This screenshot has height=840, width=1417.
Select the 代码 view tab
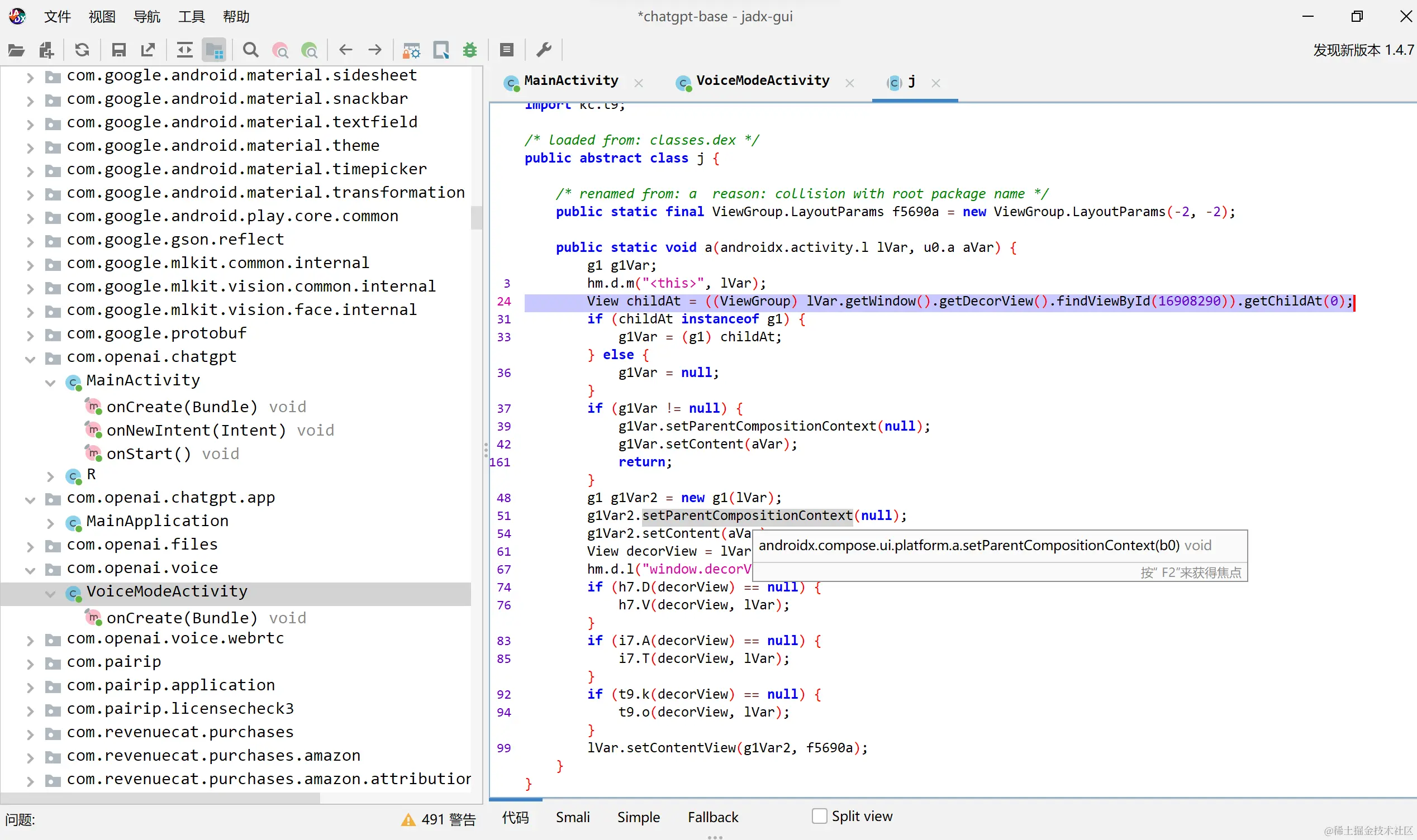515,817
